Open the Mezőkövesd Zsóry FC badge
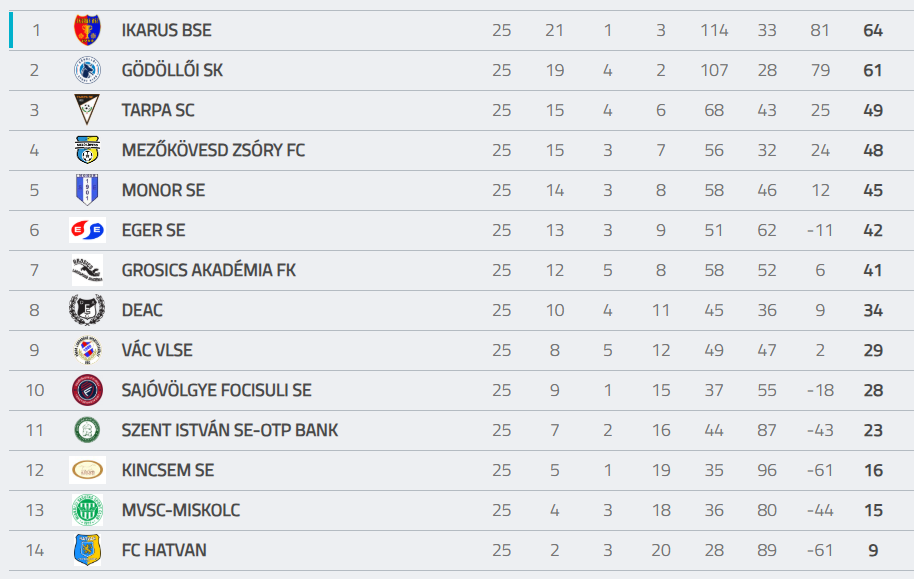This screenshot has width=914, height=579. coord(87,150)
